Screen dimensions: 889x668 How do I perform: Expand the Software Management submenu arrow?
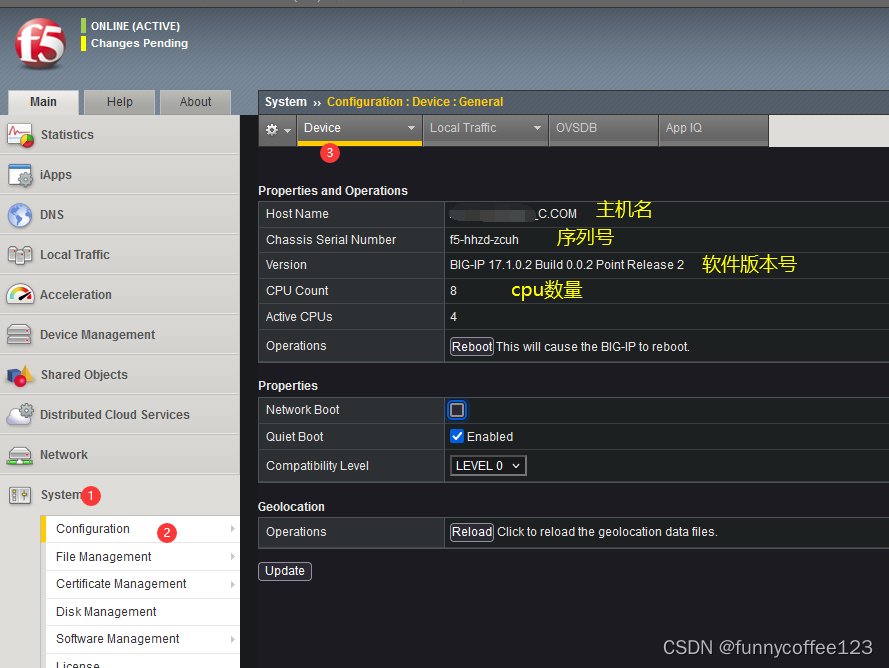click(x=232, y=639)
